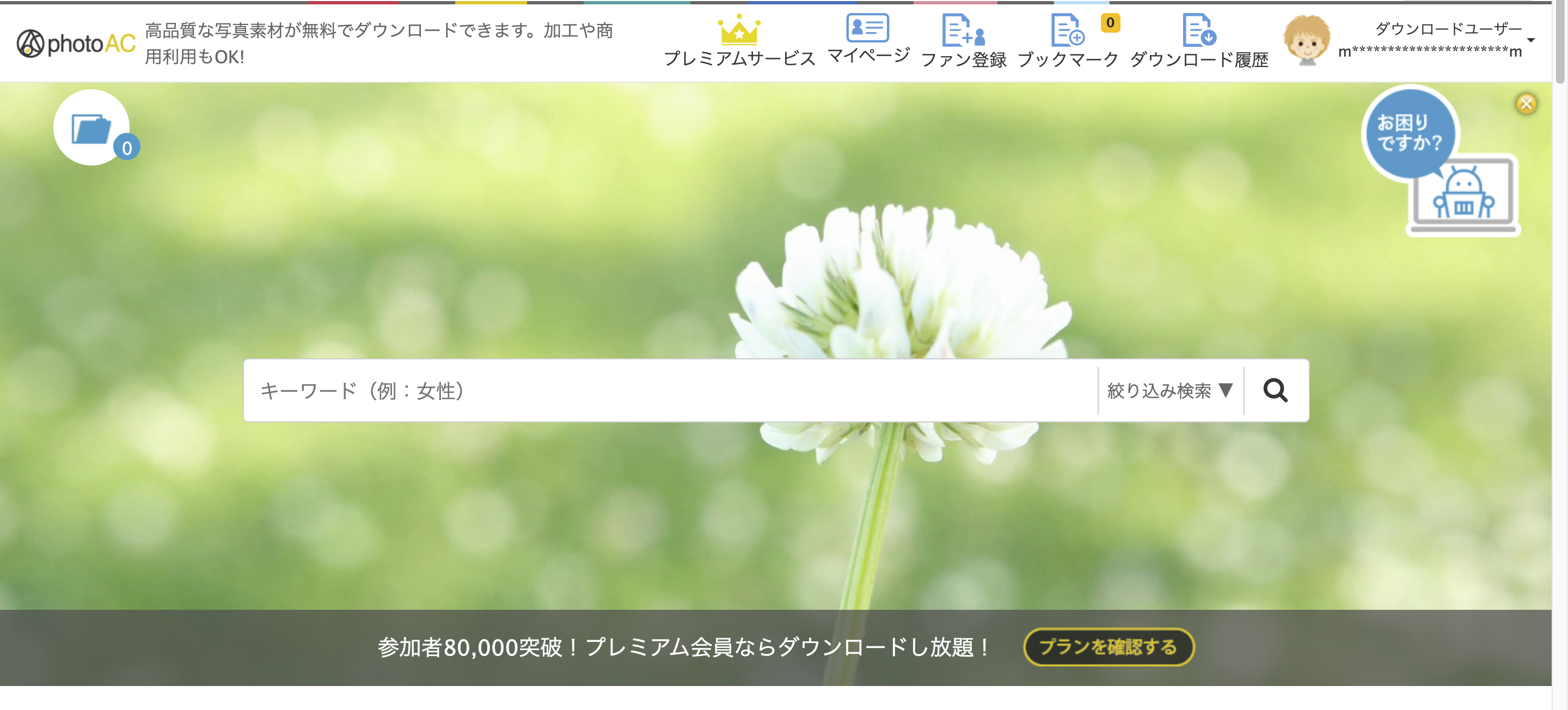Image resolution: width=1568 pixels, height=710 pixels.
Task: Open the ブックマーク document icon
Action: click(1068, 30)
